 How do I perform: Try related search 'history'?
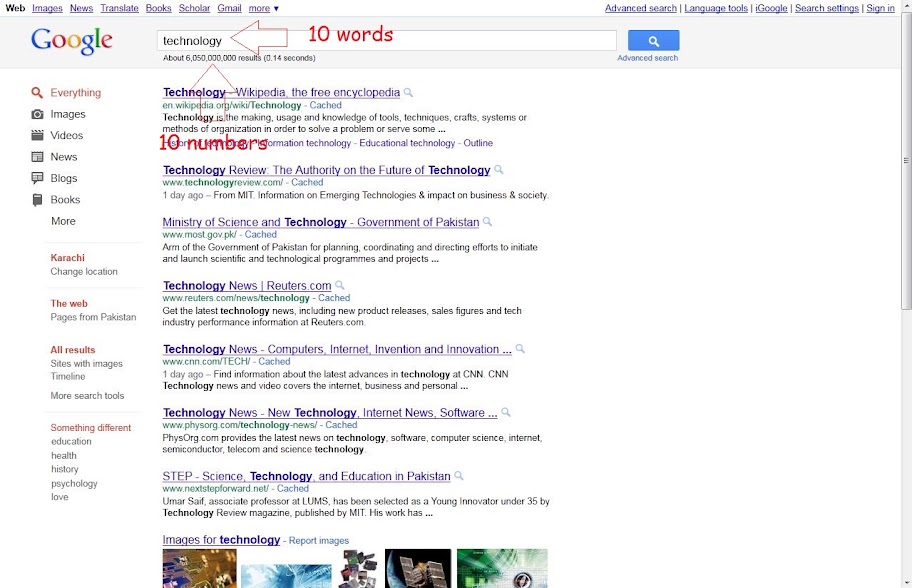pyautogui.click(x=65, y=469)
